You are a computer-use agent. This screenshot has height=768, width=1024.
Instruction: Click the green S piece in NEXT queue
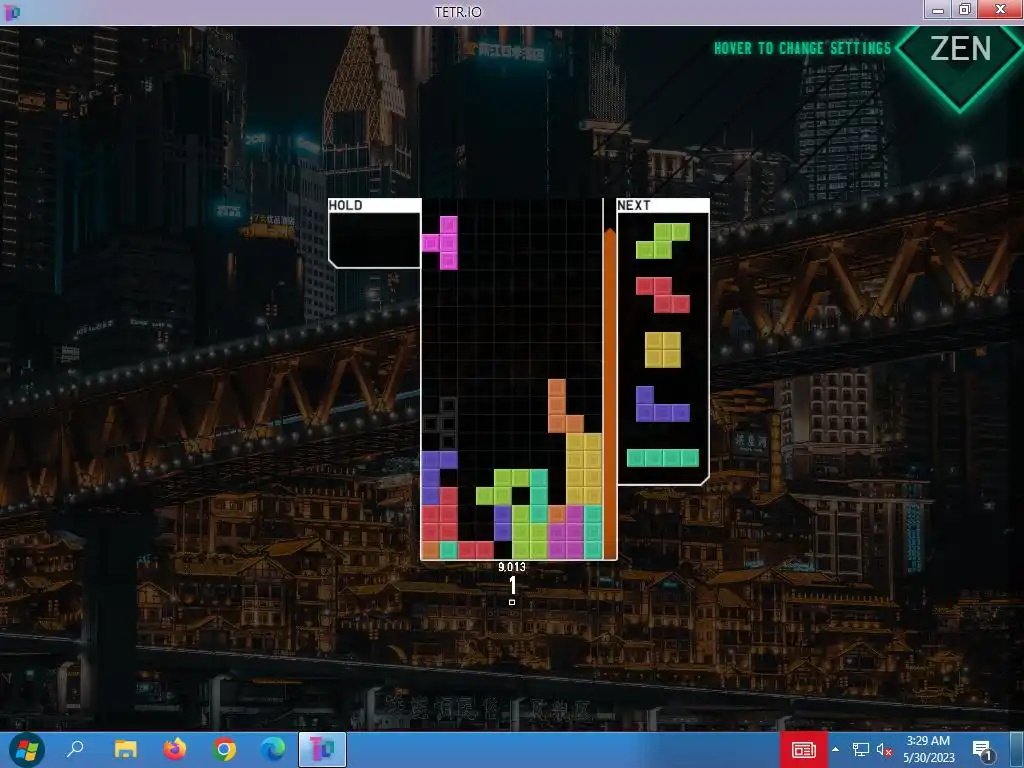(x=663, y=241)
